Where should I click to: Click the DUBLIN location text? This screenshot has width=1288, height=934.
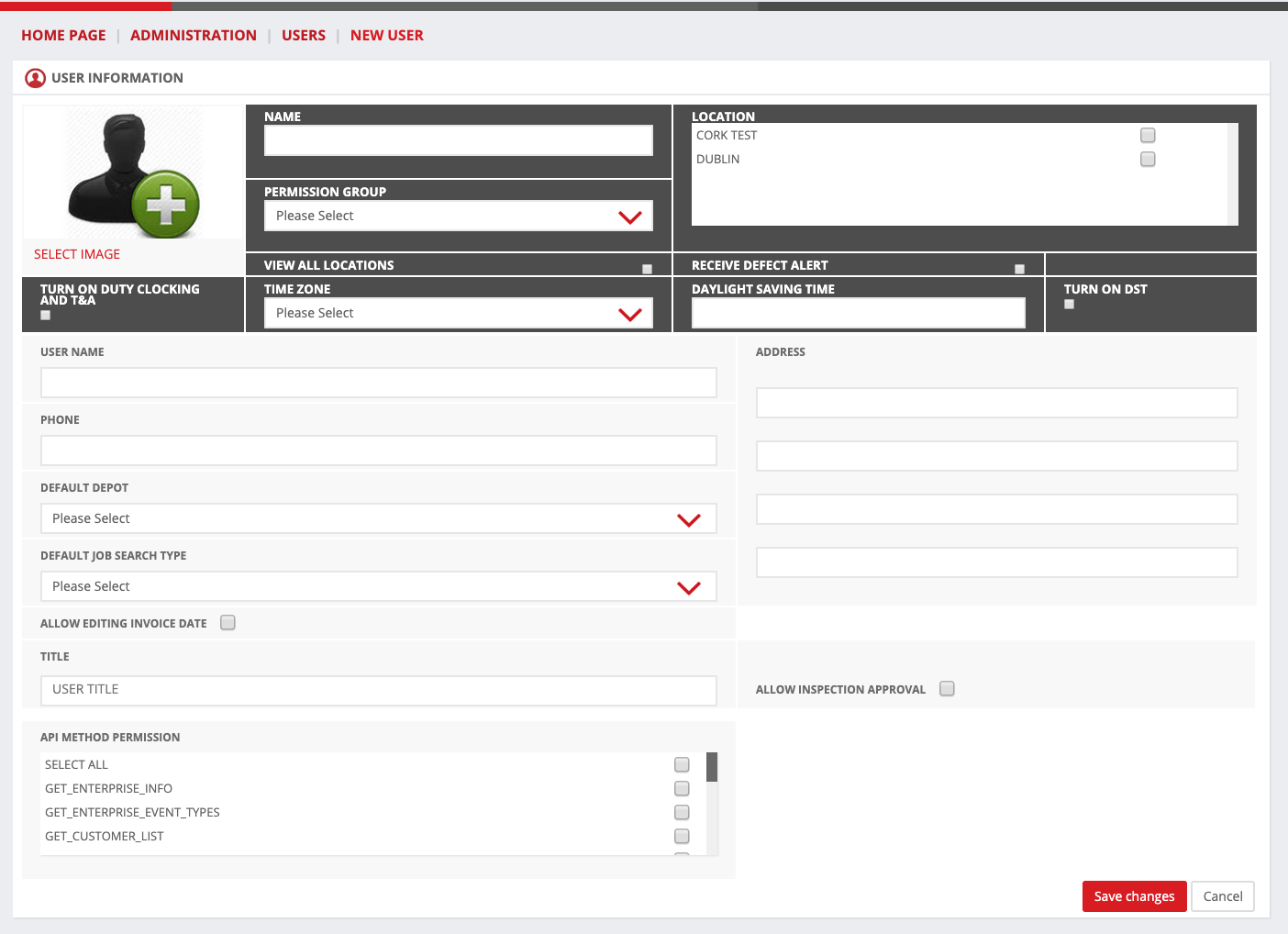(717, 159)
